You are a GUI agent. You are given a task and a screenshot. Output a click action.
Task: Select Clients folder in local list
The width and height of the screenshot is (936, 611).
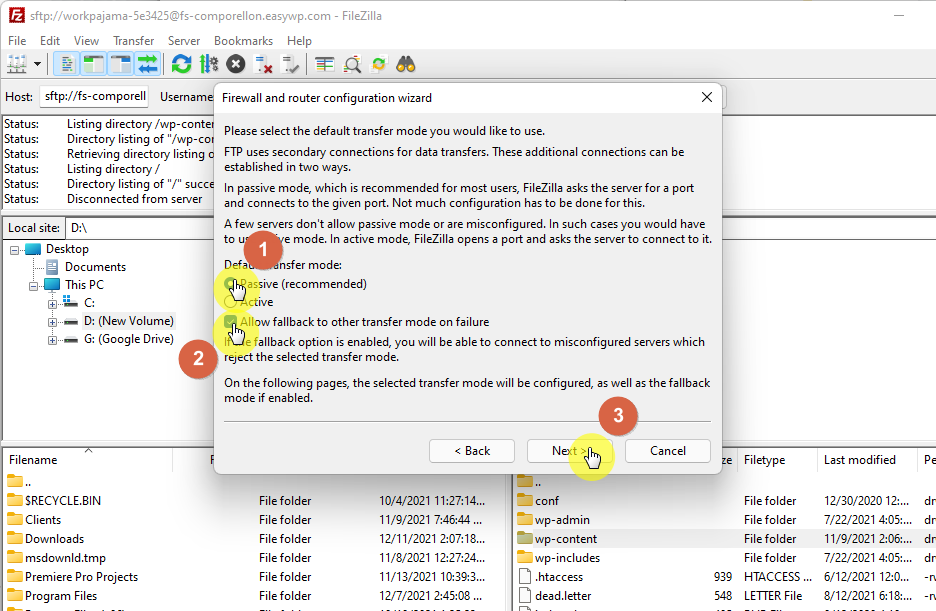click(42, 520)
